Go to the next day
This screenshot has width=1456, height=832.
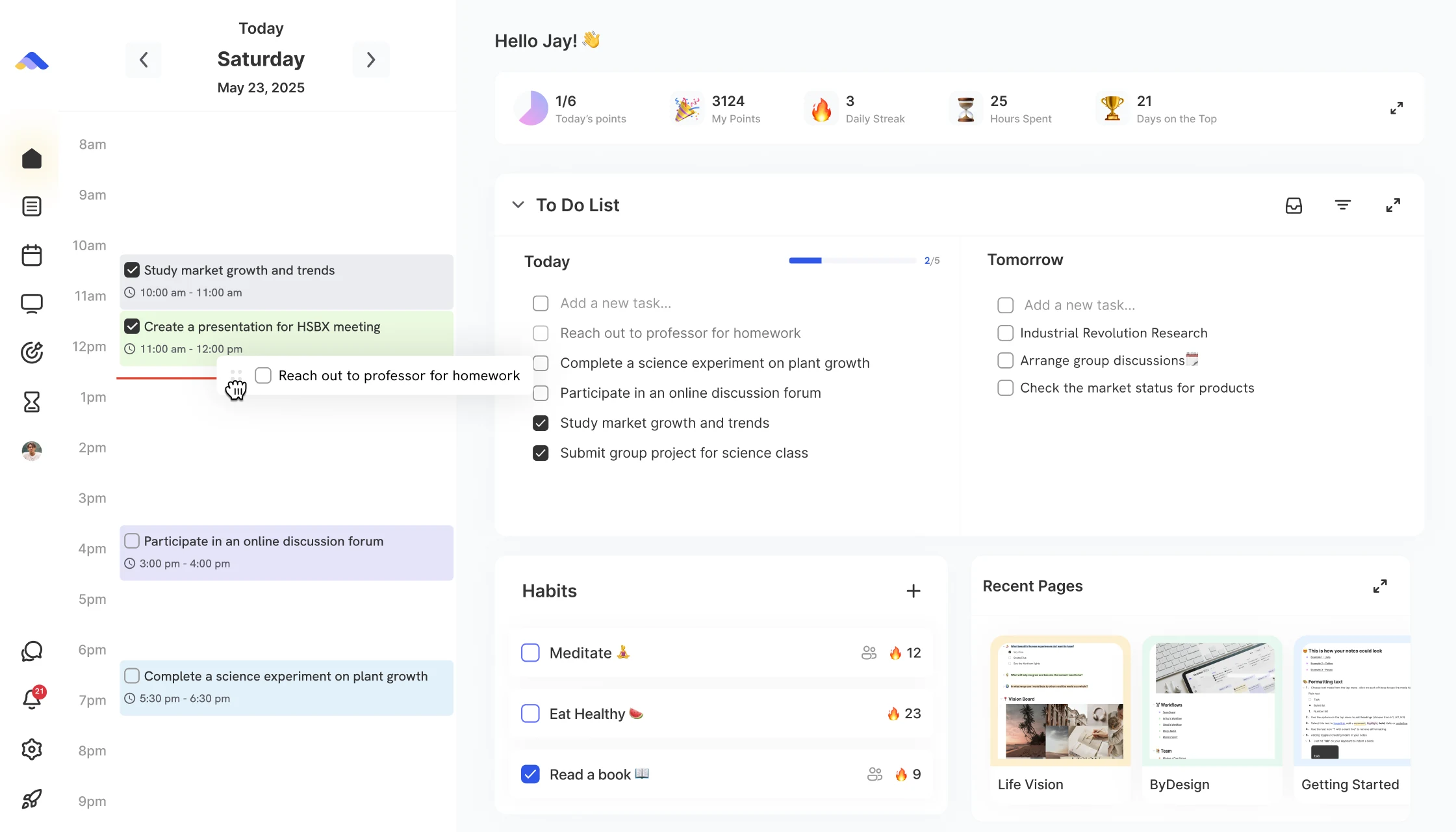click(371, 60)
